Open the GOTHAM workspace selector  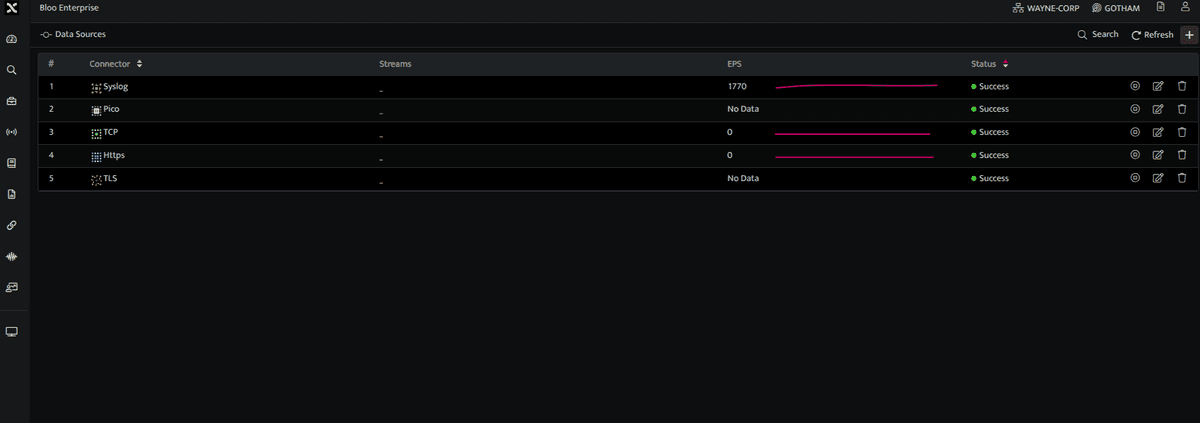click(x=1116, y=7)
